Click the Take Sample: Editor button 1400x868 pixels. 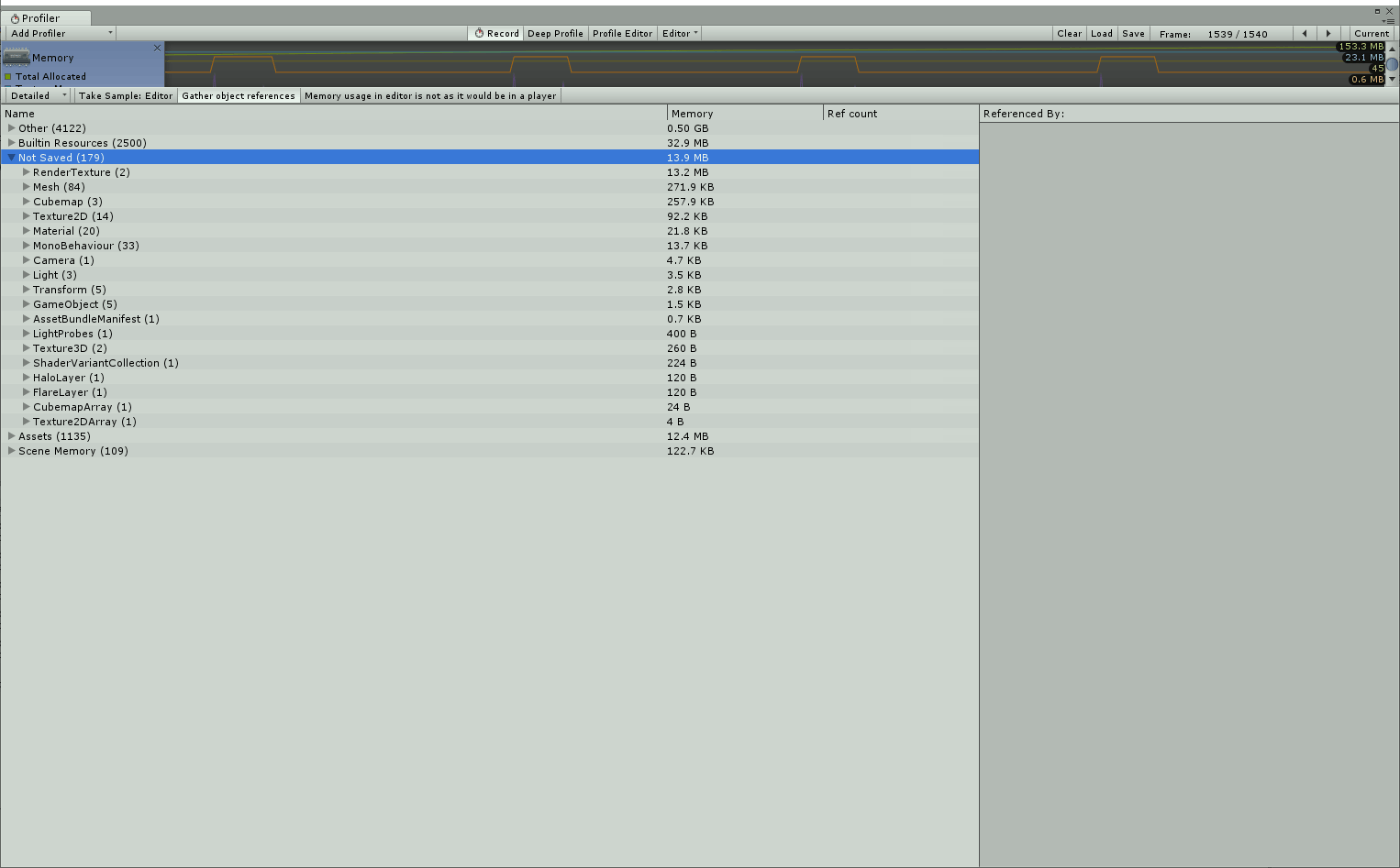126,96
